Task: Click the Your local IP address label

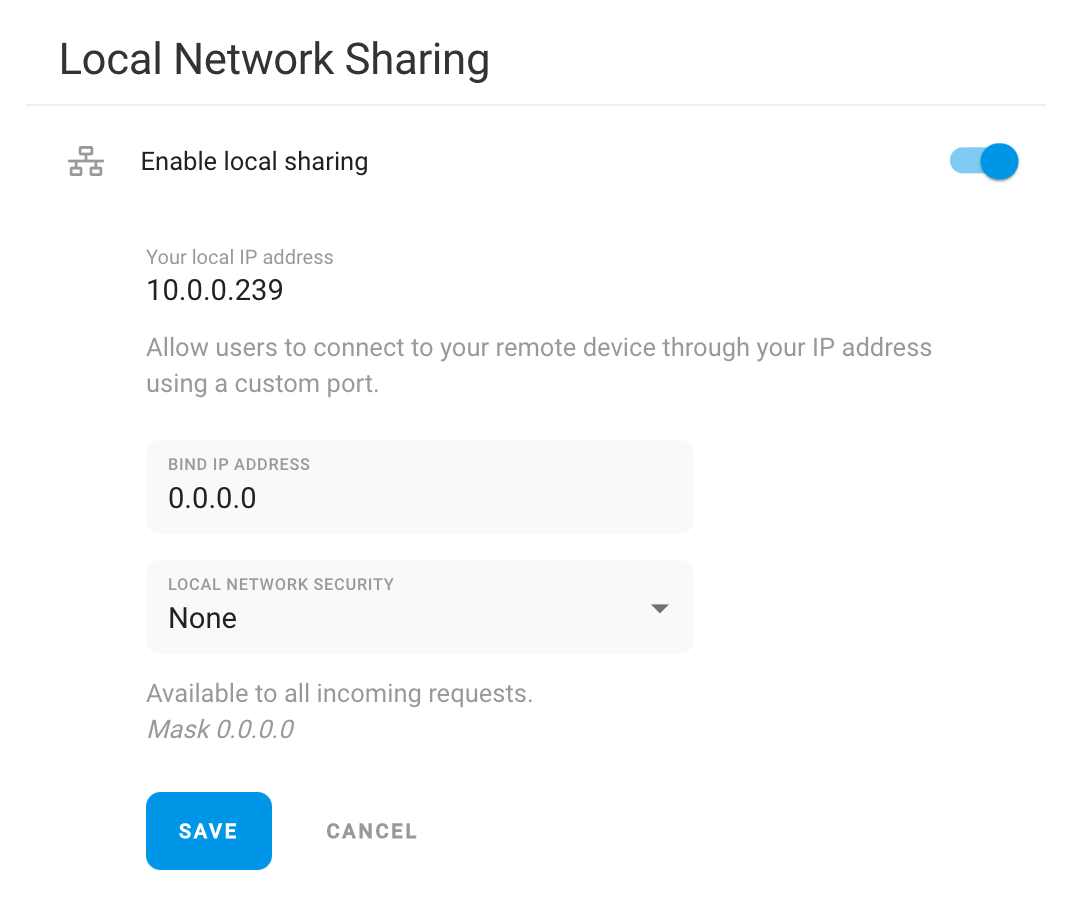Action: coord(240,257)
